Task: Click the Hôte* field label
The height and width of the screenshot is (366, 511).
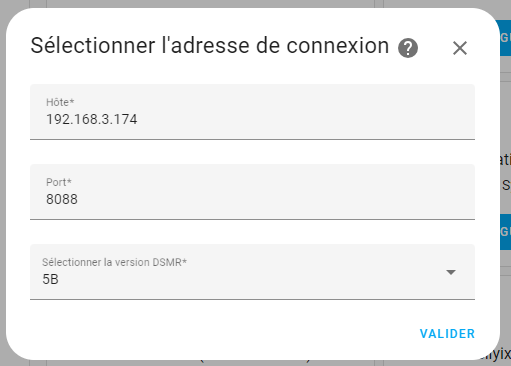Action: pos(60,102)
